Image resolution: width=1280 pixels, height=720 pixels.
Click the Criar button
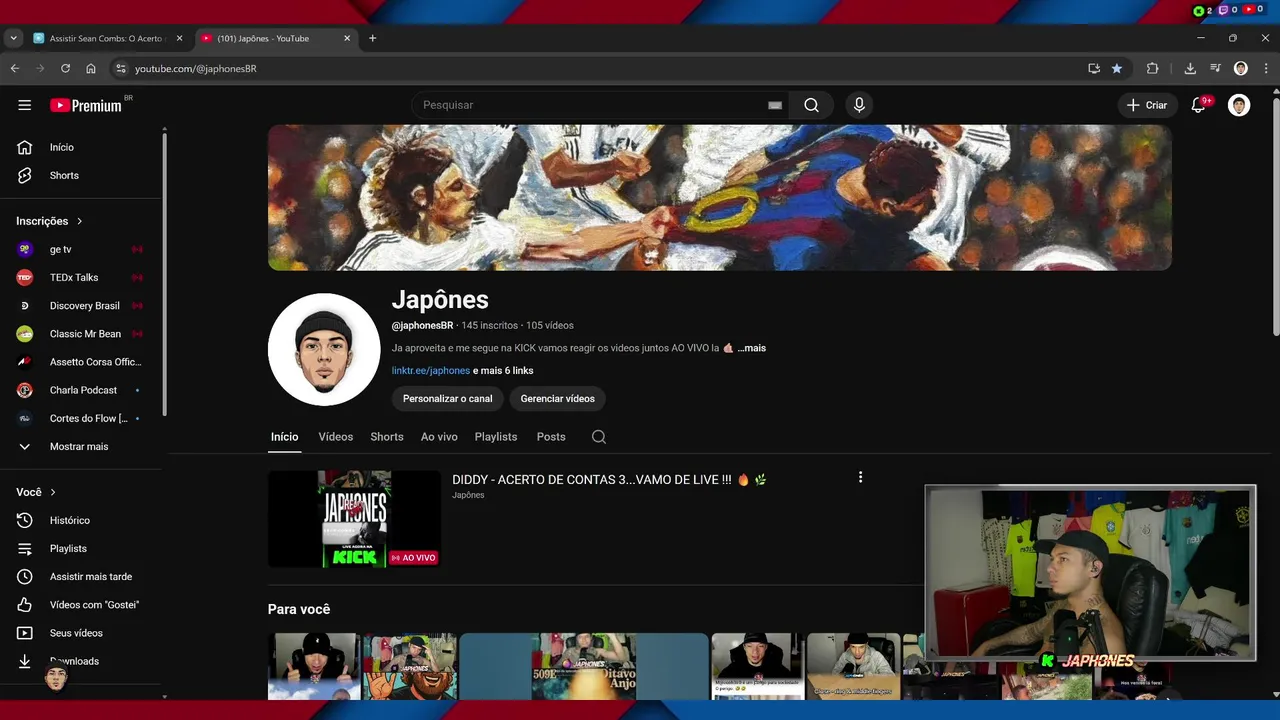pos(1147,105)
